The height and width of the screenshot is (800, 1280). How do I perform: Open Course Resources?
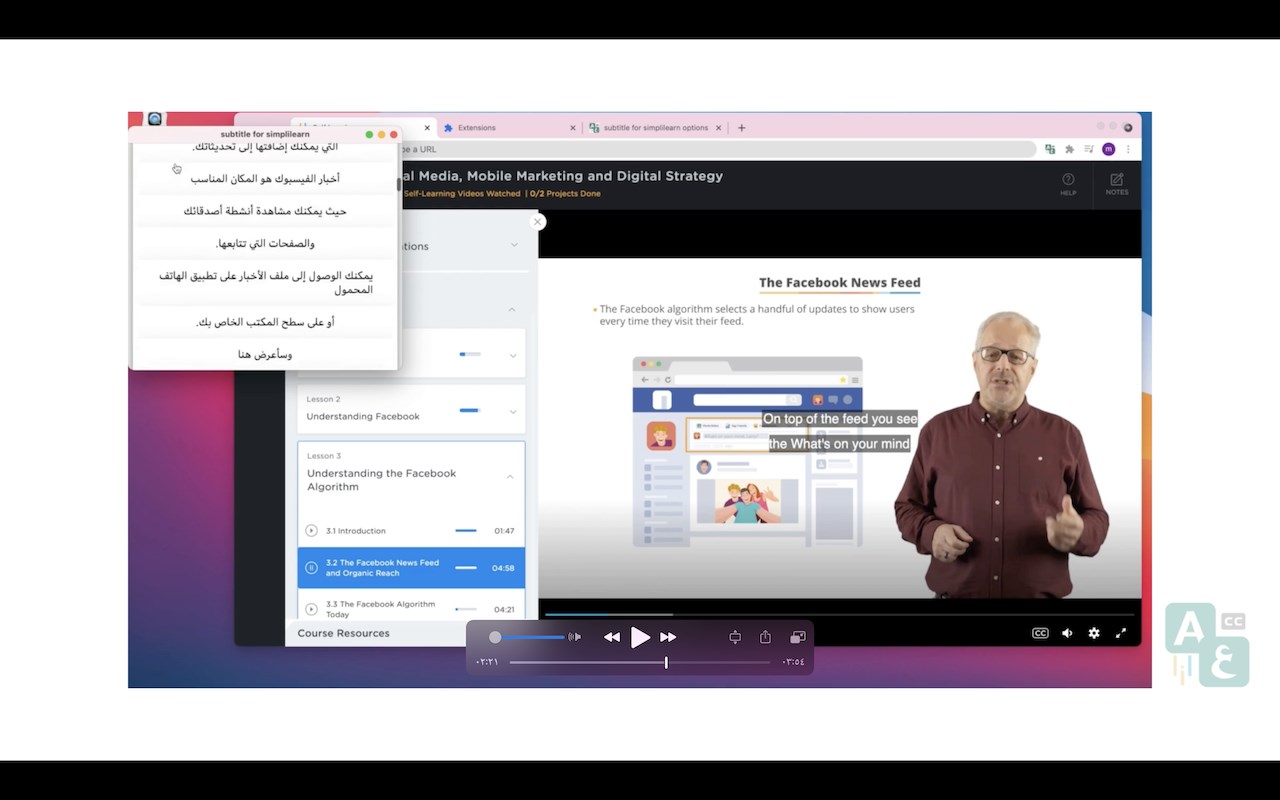(x=343, y=633)
